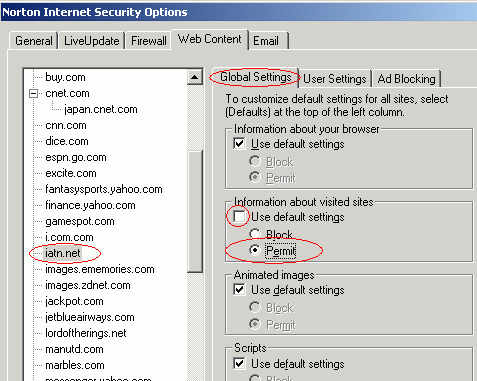Uncheck browser information Use default settings

239,144
